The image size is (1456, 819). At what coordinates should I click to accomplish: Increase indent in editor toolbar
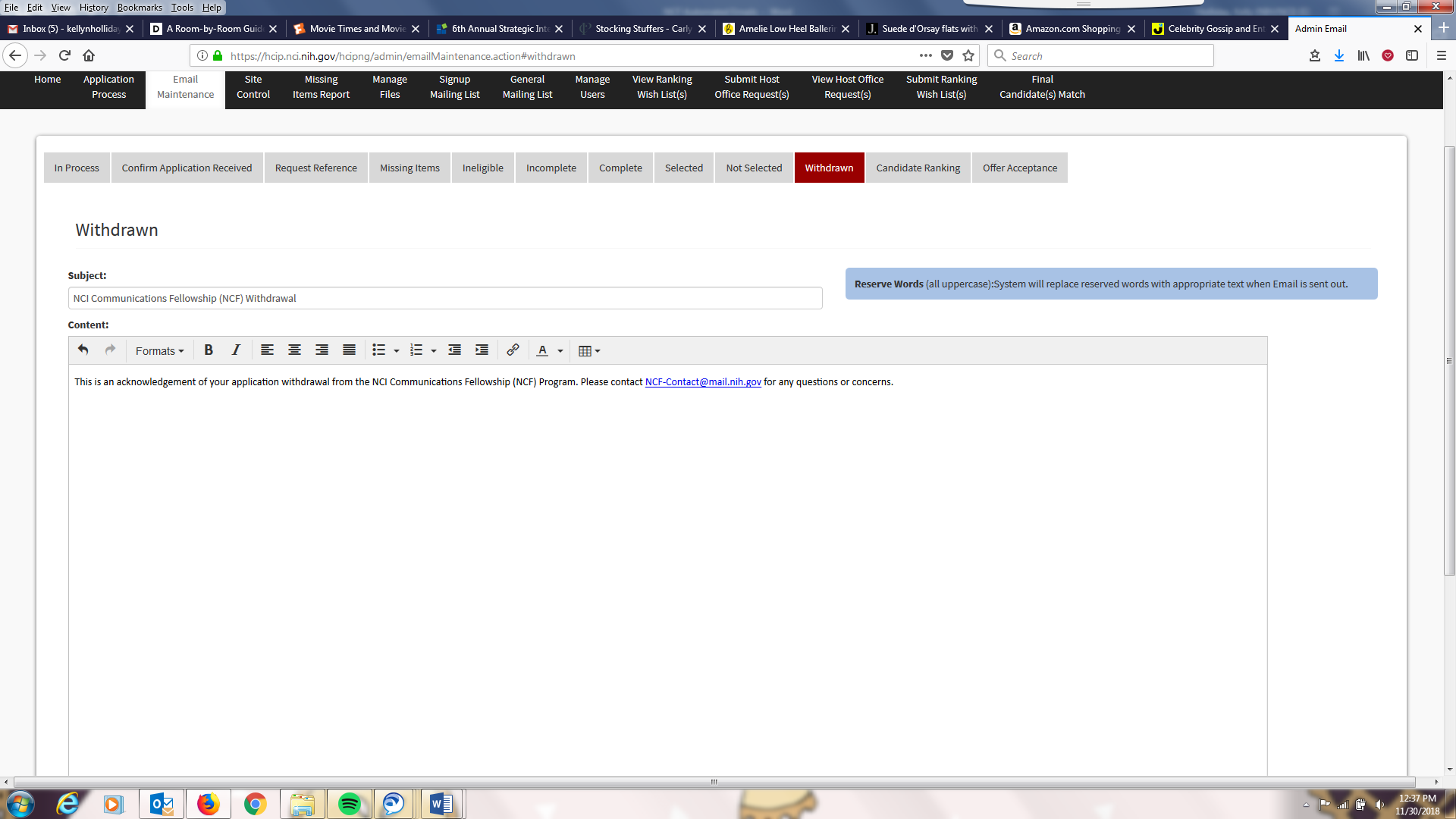[x=482, y=350]
